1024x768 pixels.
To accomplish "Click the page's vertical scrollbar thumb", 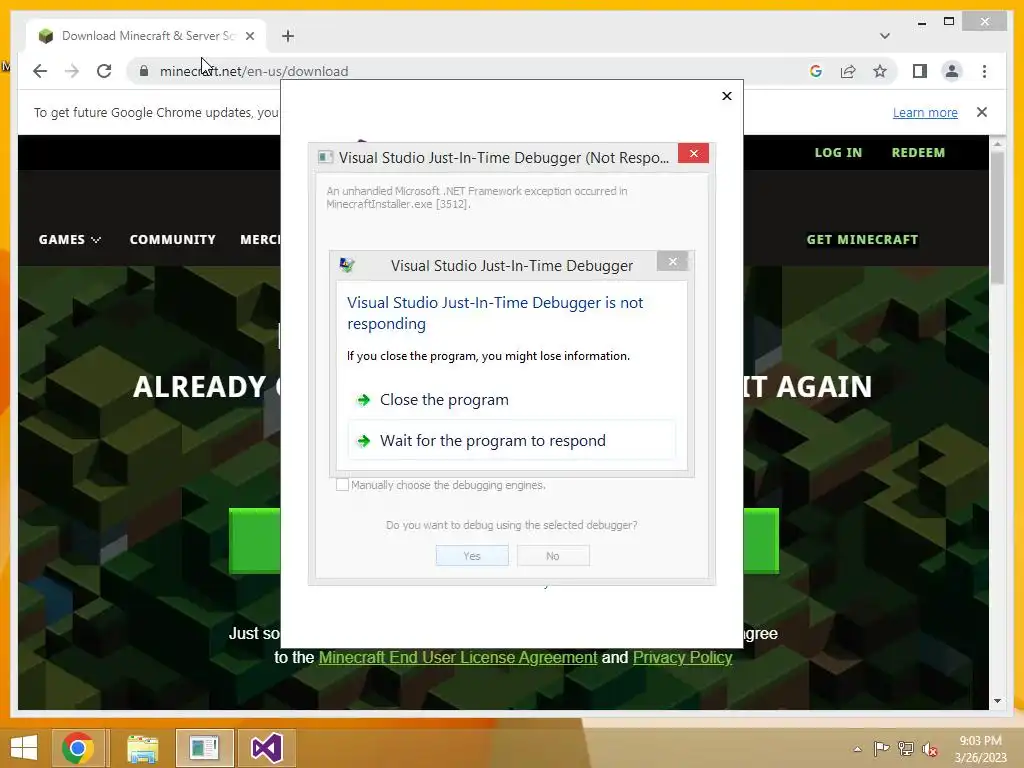I will [x=997, y=219].
